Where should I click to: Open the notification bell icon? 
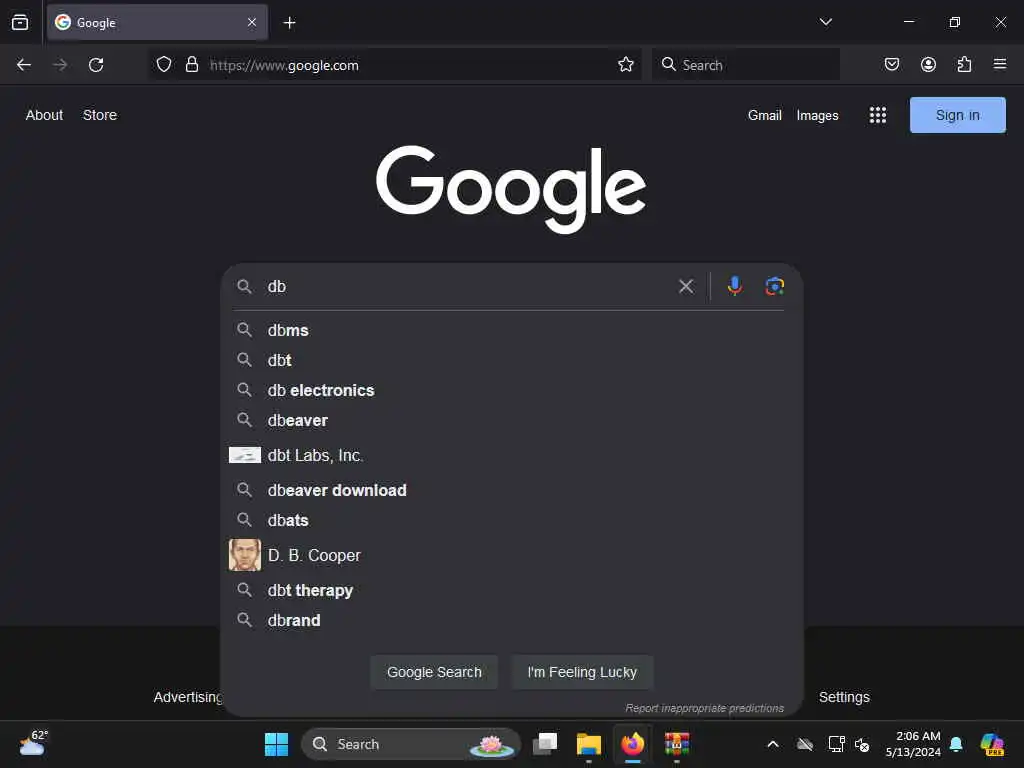(956, 744)
